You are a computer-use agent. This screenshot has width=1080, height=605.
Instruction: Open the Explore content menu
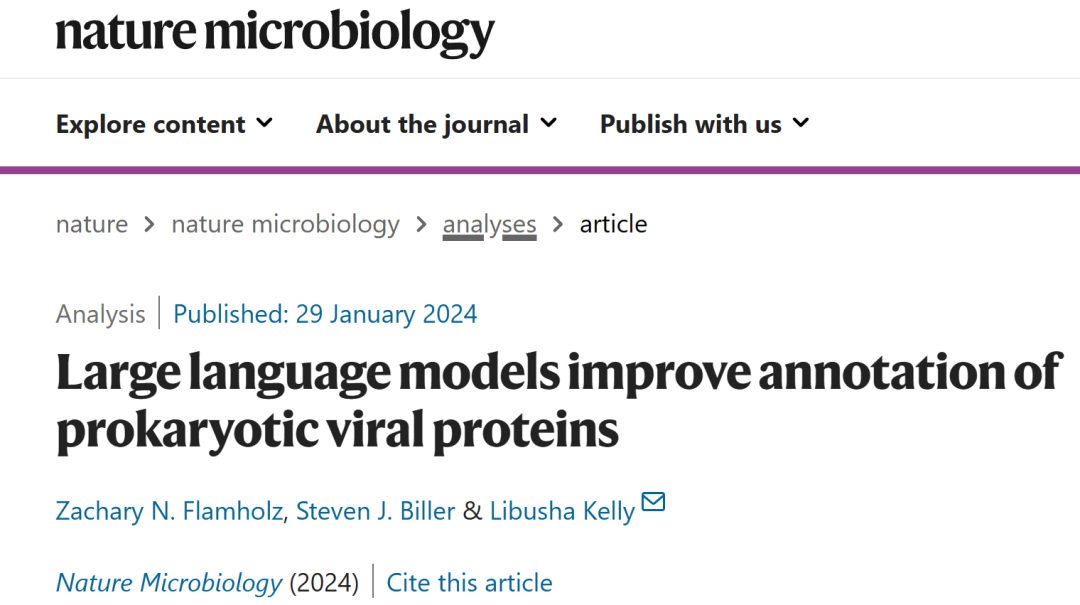click(150, 123)
